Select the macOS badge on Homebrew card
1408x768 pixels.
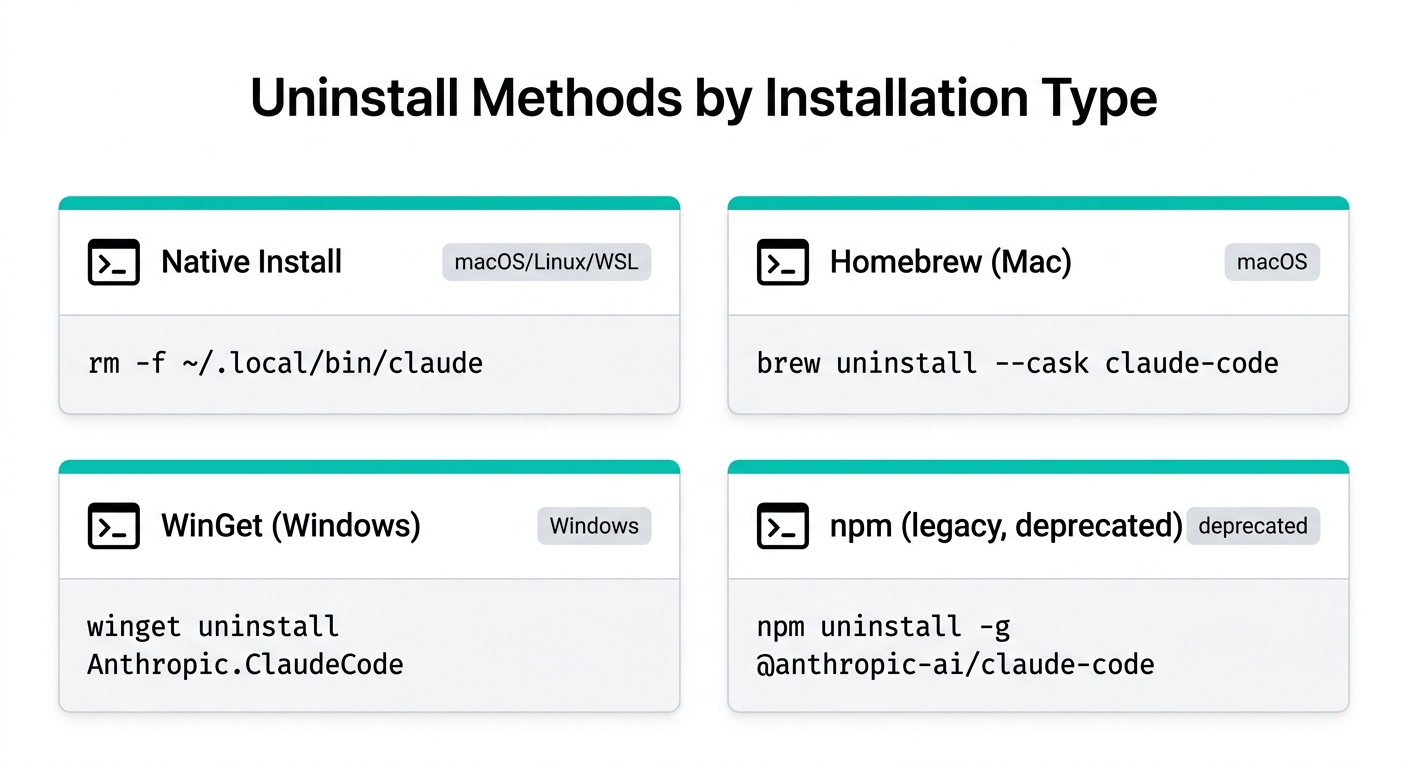tap(1271, 263)
